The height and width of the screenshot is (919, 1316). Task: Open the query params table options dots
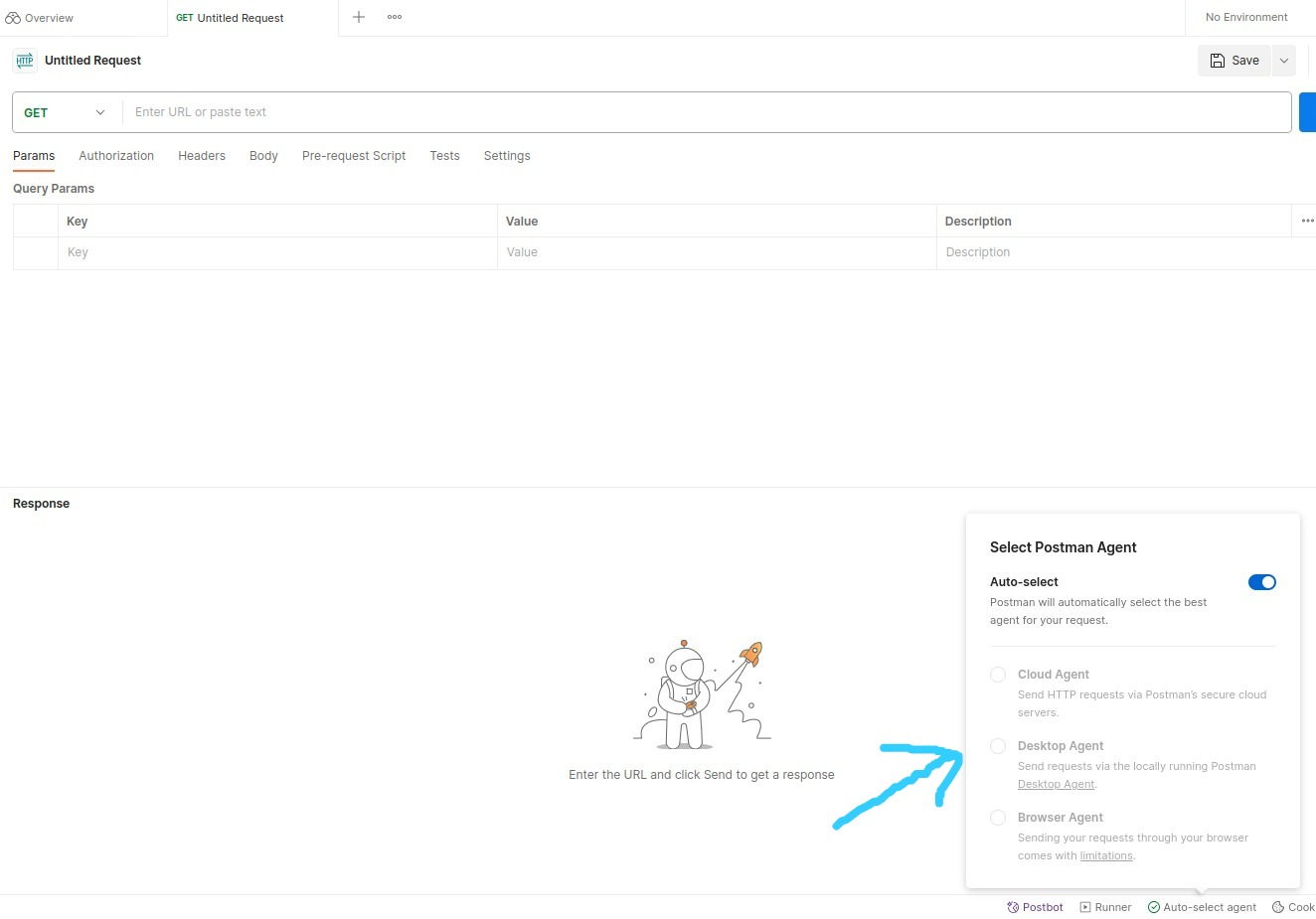coord(1307,221)
